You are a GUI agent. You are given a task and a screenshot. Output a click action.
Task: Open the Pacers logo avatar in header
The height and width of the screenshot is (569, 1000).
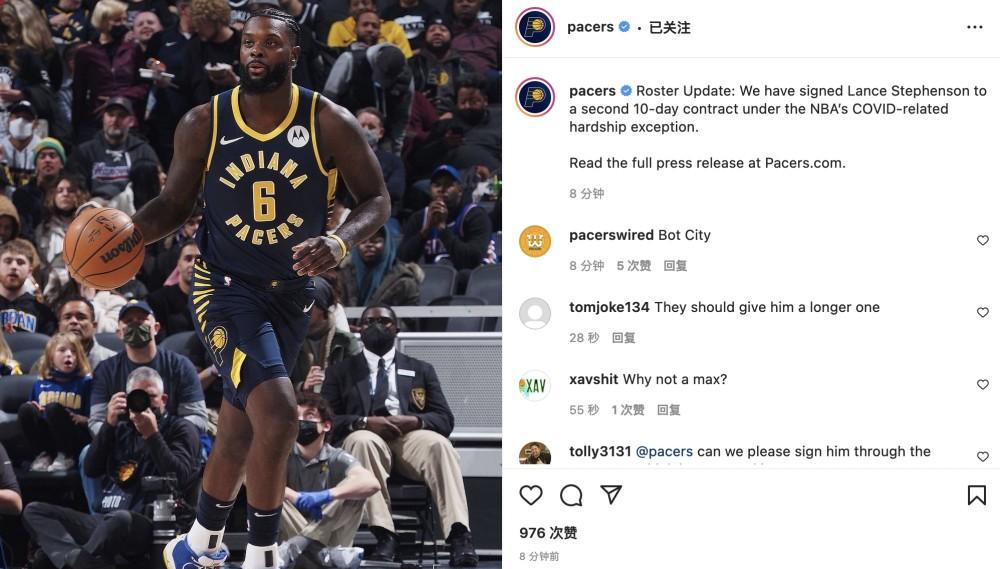pyautogui.click(x=535, y=27)
